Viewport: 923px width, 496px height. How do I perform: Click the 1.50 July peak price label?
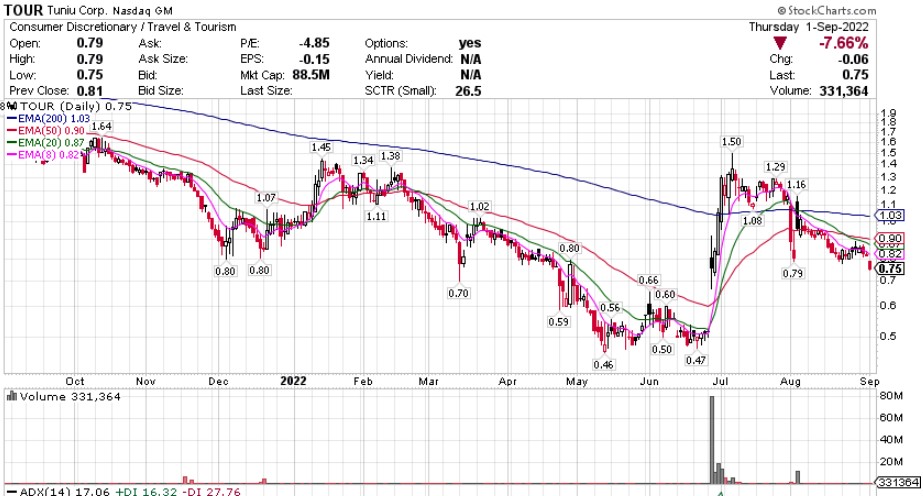pyautogui.click(x=732, y=142)
